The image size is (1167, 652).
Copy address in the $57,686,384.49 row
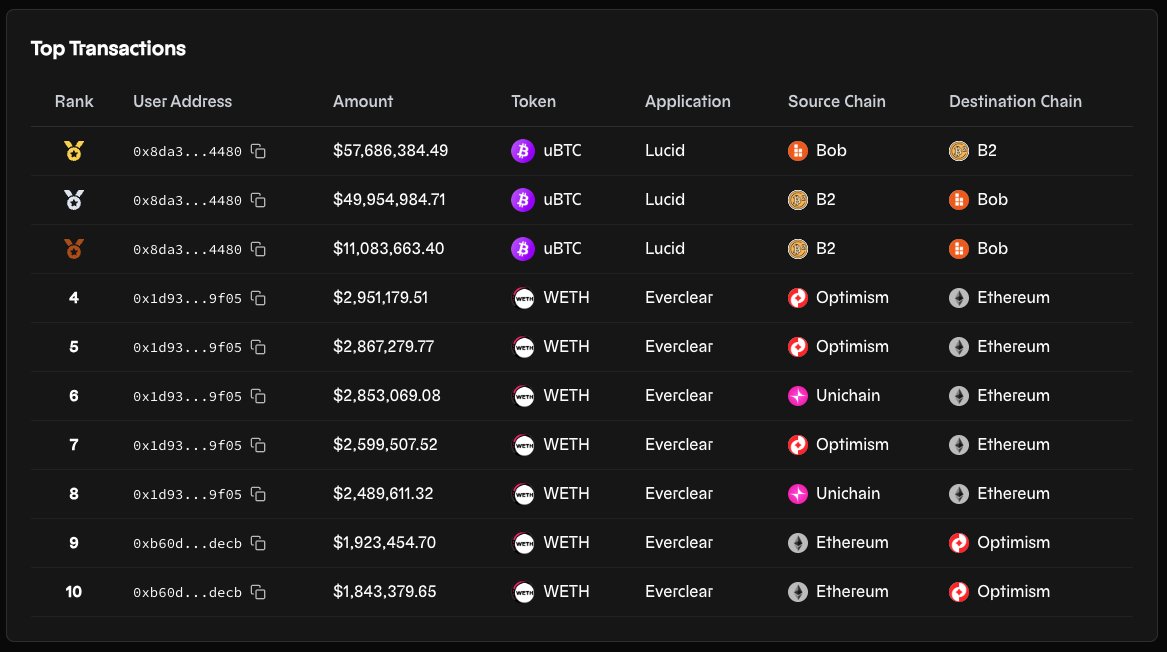tap(258, 151)
